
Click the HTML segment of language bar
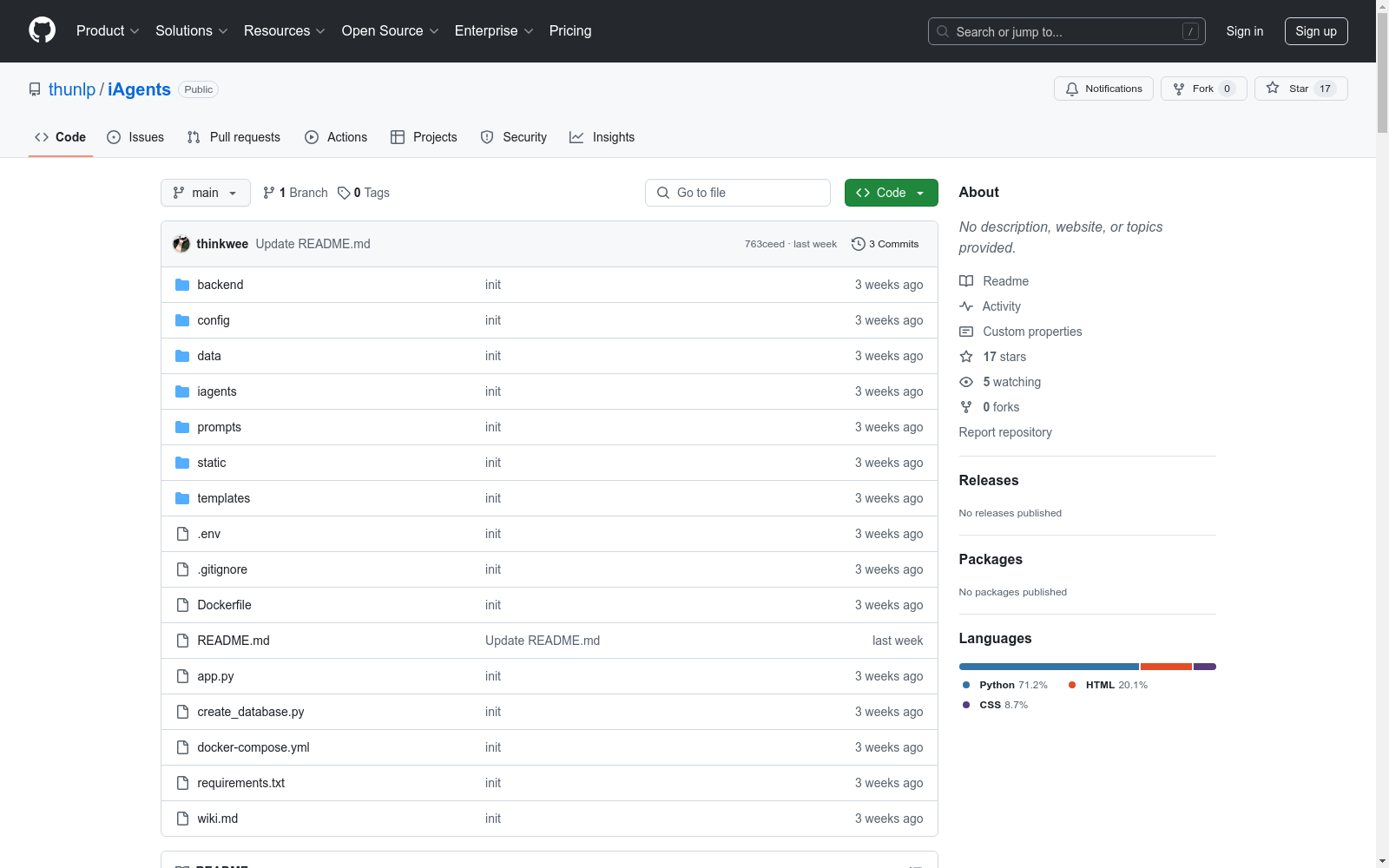[x=1166, y=667]
